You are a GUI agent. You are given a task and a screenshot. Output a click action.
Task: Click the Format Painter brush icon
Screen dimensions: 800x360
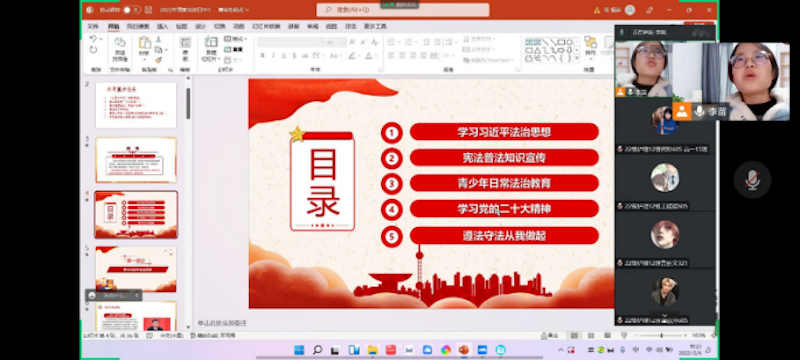click(x=159, y=60)
